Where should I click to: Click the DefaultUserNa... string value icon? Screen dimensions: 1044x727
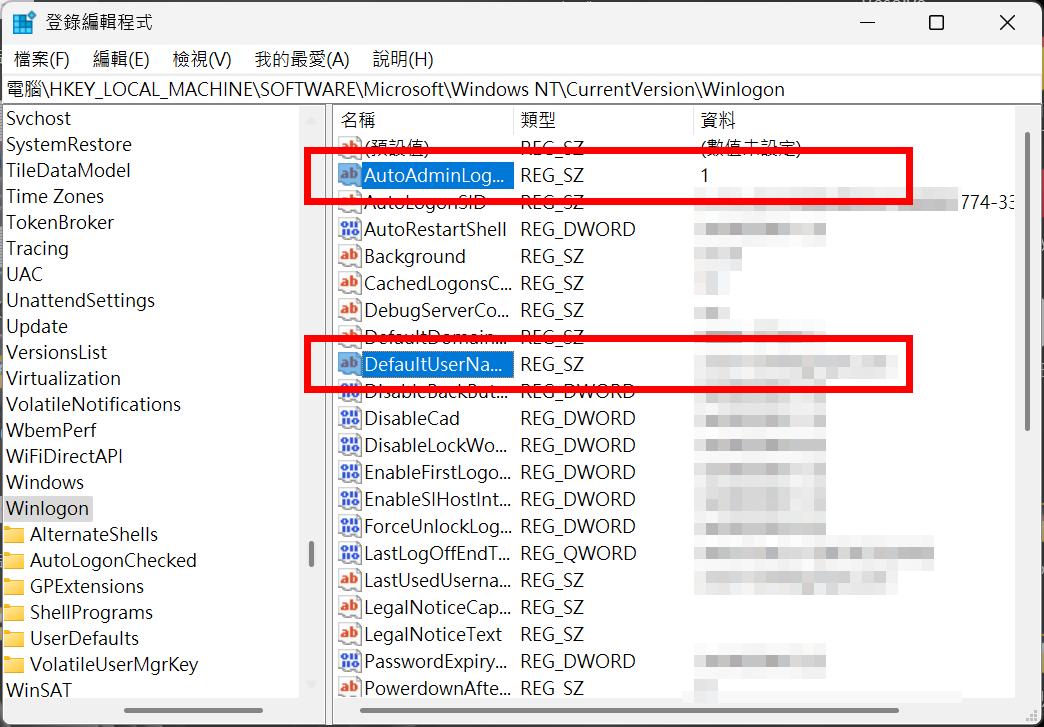click(350, 364)
